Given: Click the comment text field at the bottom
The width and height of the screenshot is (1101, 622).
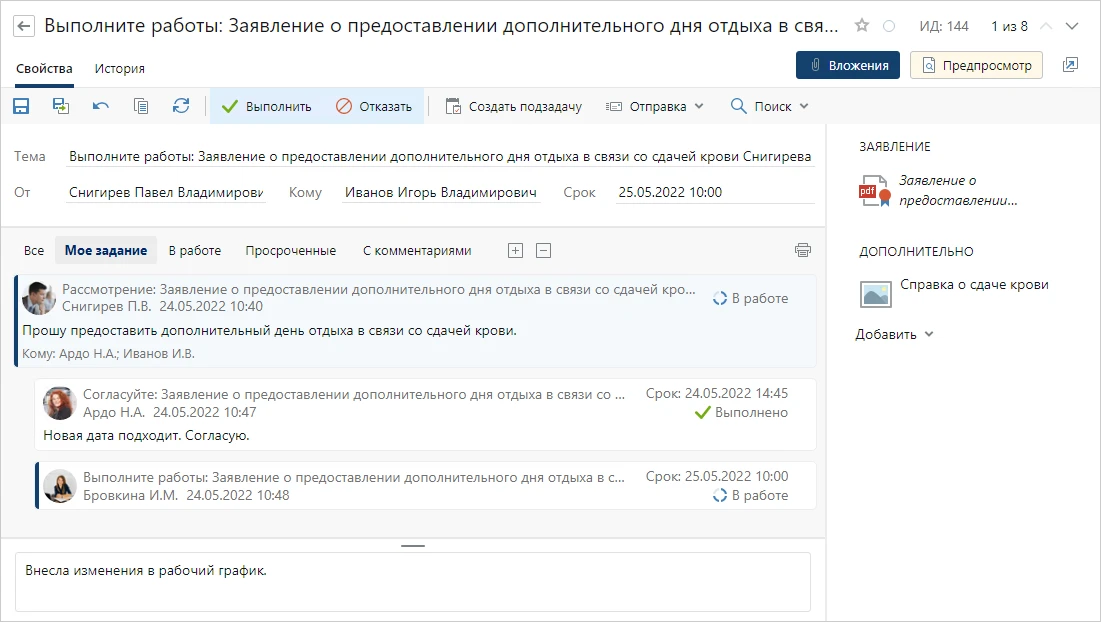Looking at the screenshot, I should [412, 581].
